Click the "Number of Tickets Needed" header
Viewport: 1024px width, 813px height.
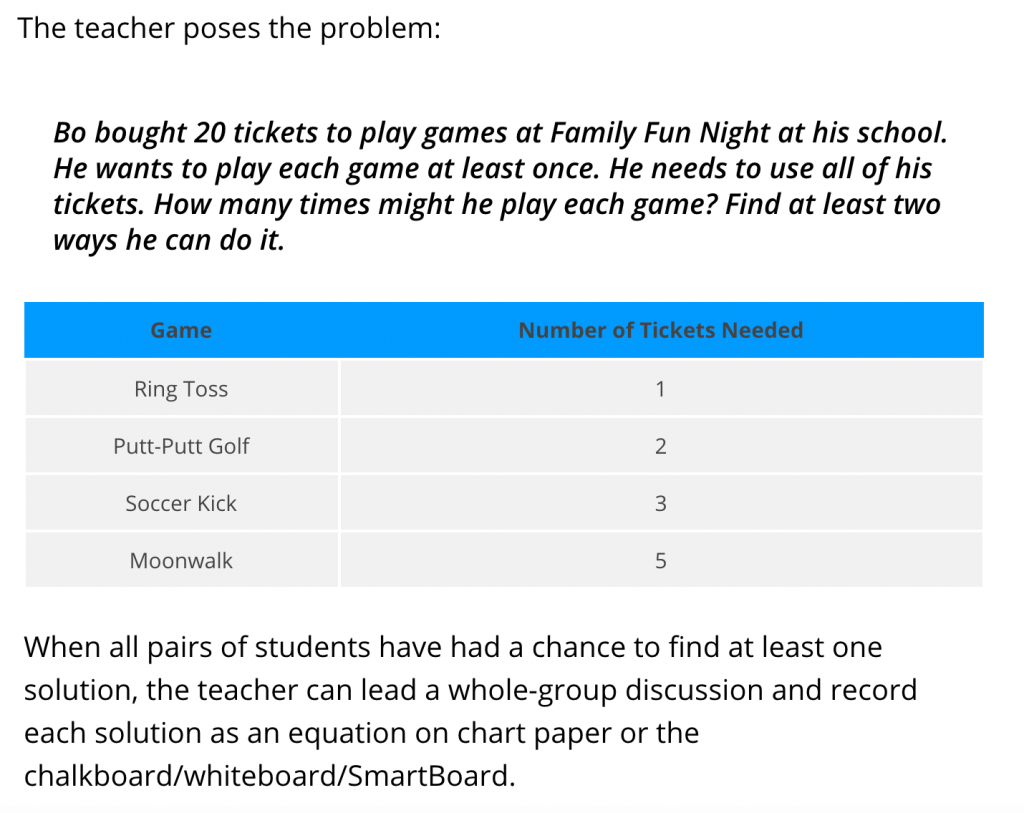(x=660, y=330)
